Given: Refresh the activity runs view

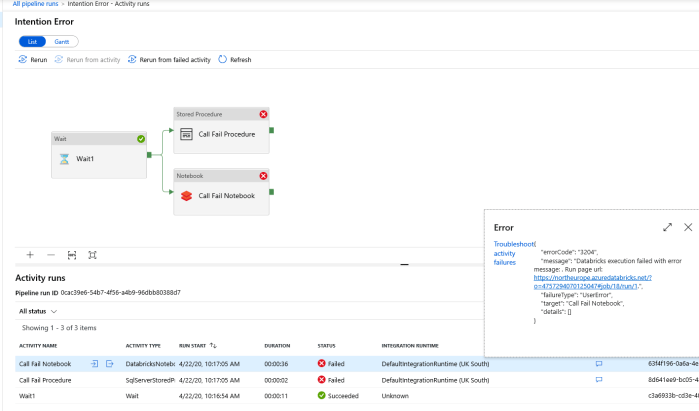Looking at the screenshot, I should pos(234,59).
